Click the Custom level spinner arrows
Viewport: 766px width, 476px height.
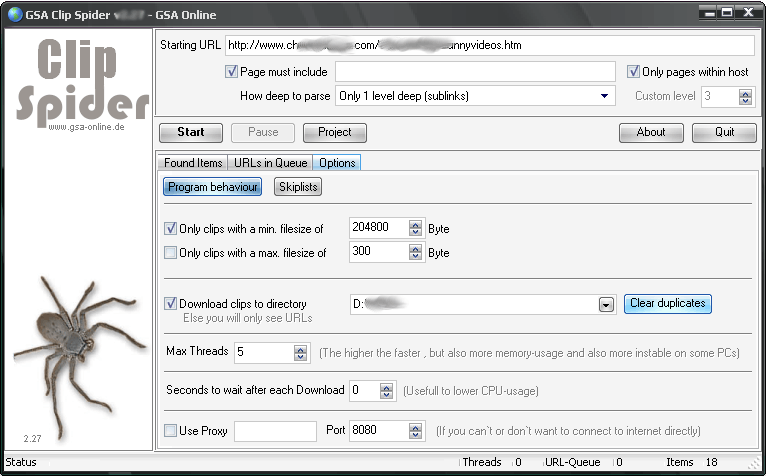point(745,97)
